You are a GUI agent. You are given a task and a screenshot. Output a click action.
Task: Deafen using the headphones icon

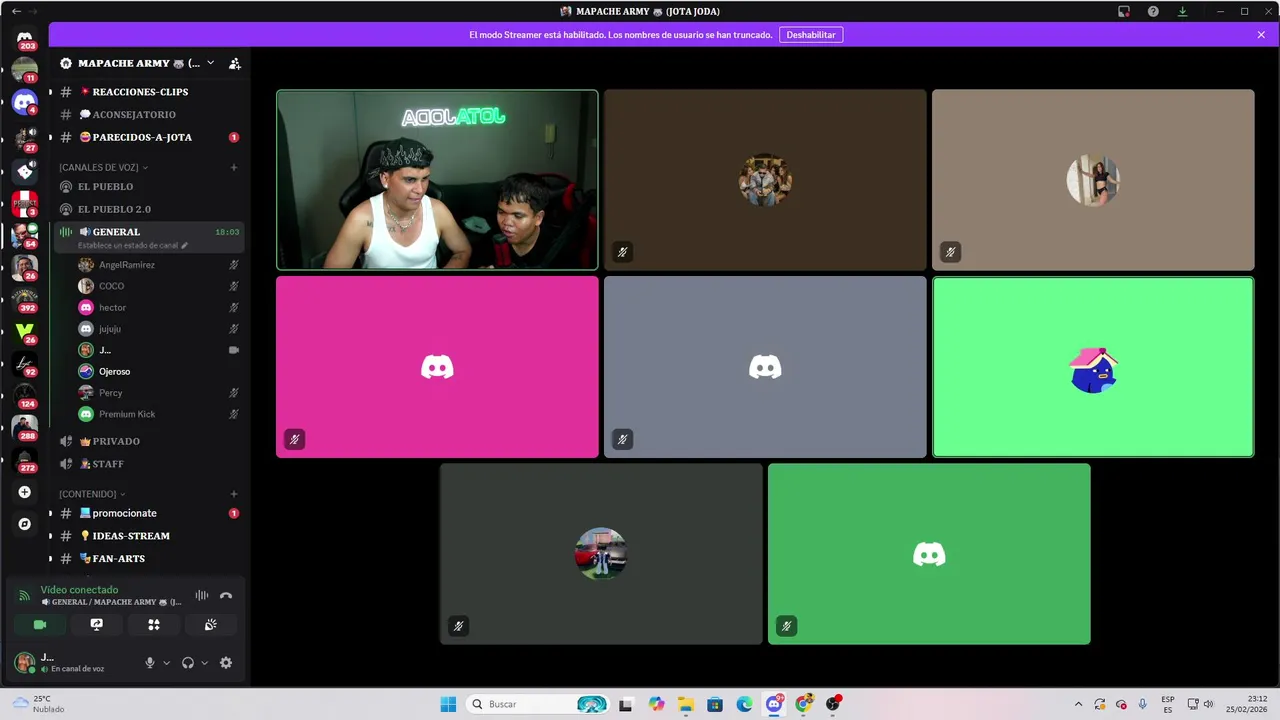[x=188, y=662]
